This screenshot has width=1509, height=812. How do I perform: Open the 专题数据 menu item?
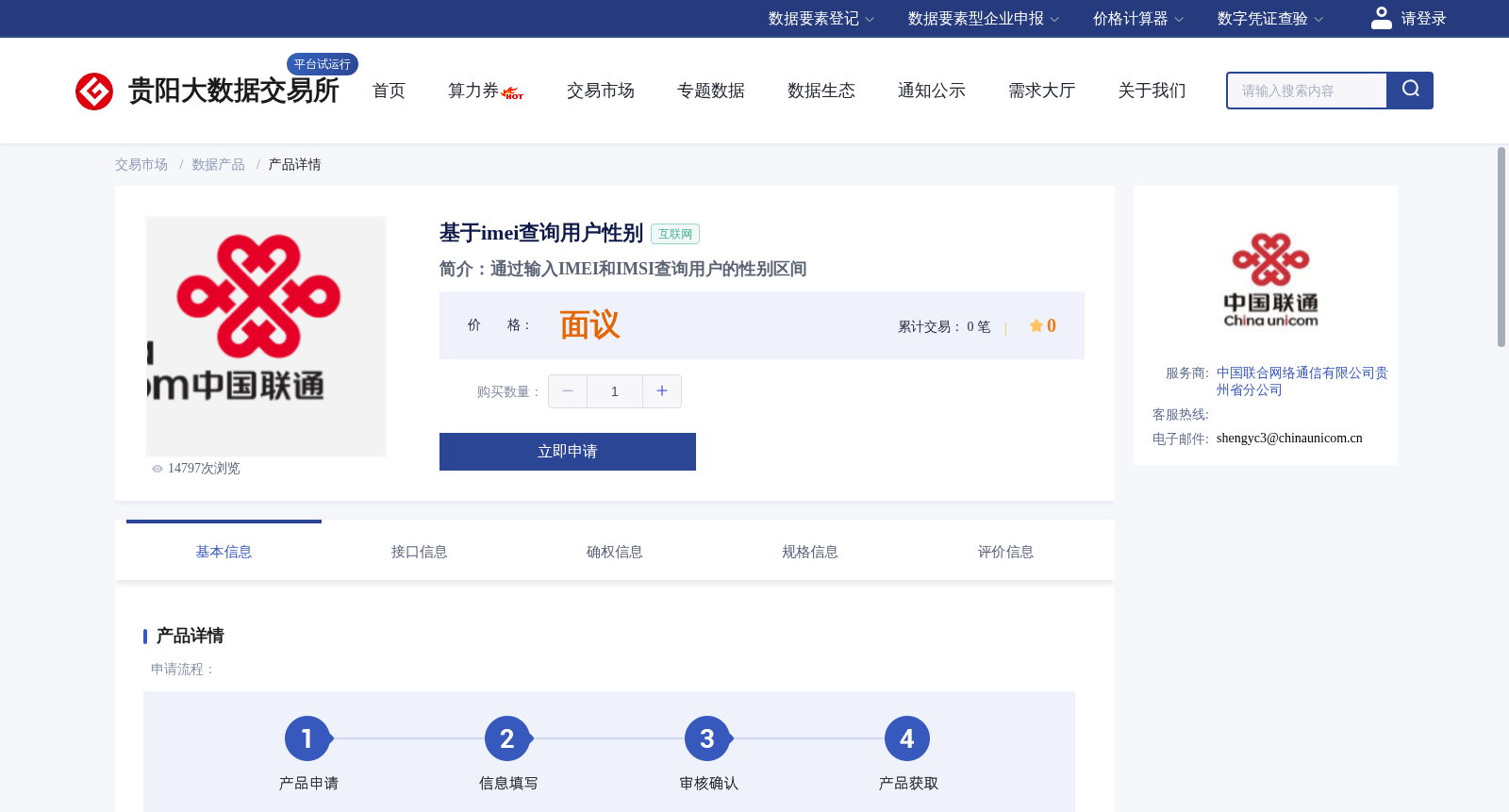(x=711, y=91)
